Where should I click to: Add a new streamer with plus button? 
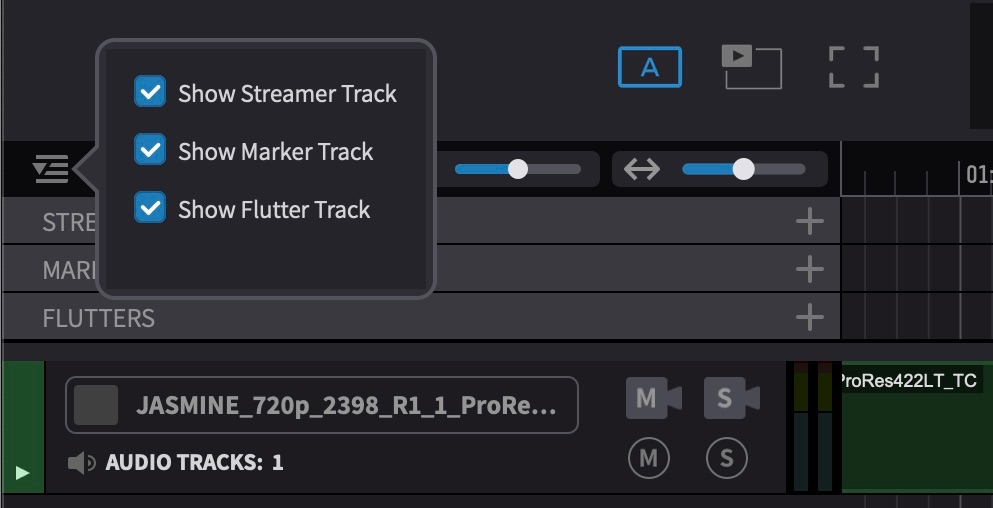click(809, 221)
